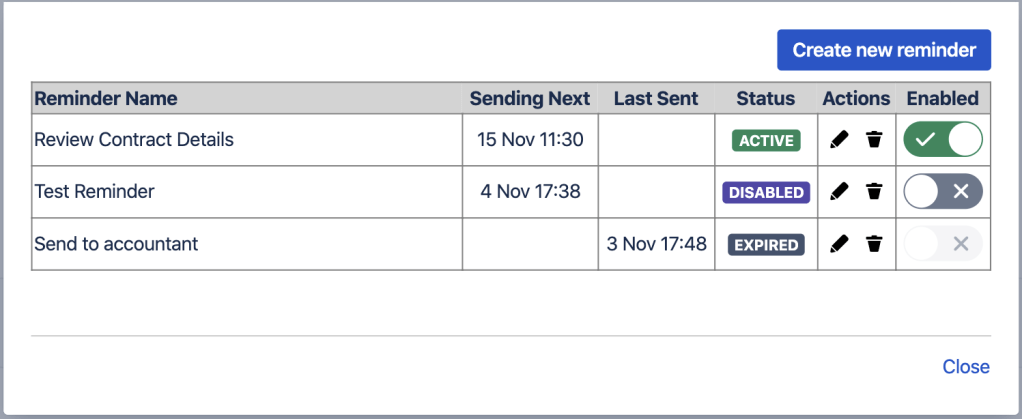Toggle the expired Send to accountant switch
This screenshot has height=419, width=1022.
[943, 244]
